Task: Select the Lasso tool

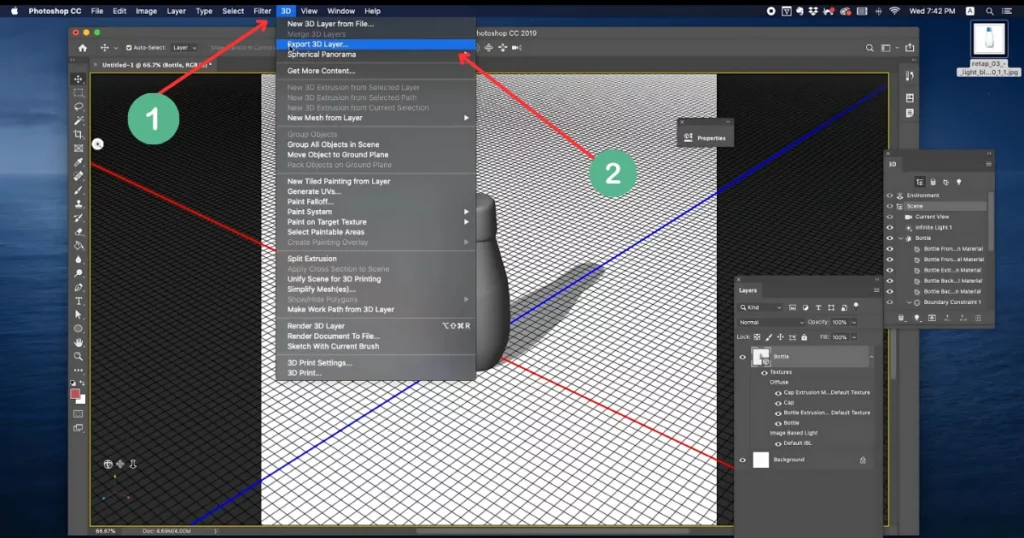Action: click(78, 106)
